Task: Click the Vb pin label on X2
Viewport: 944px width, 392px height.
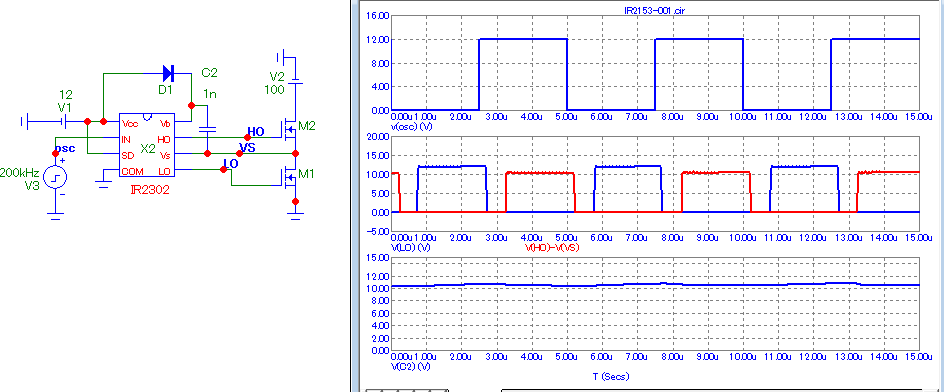Action: (165, 123)
